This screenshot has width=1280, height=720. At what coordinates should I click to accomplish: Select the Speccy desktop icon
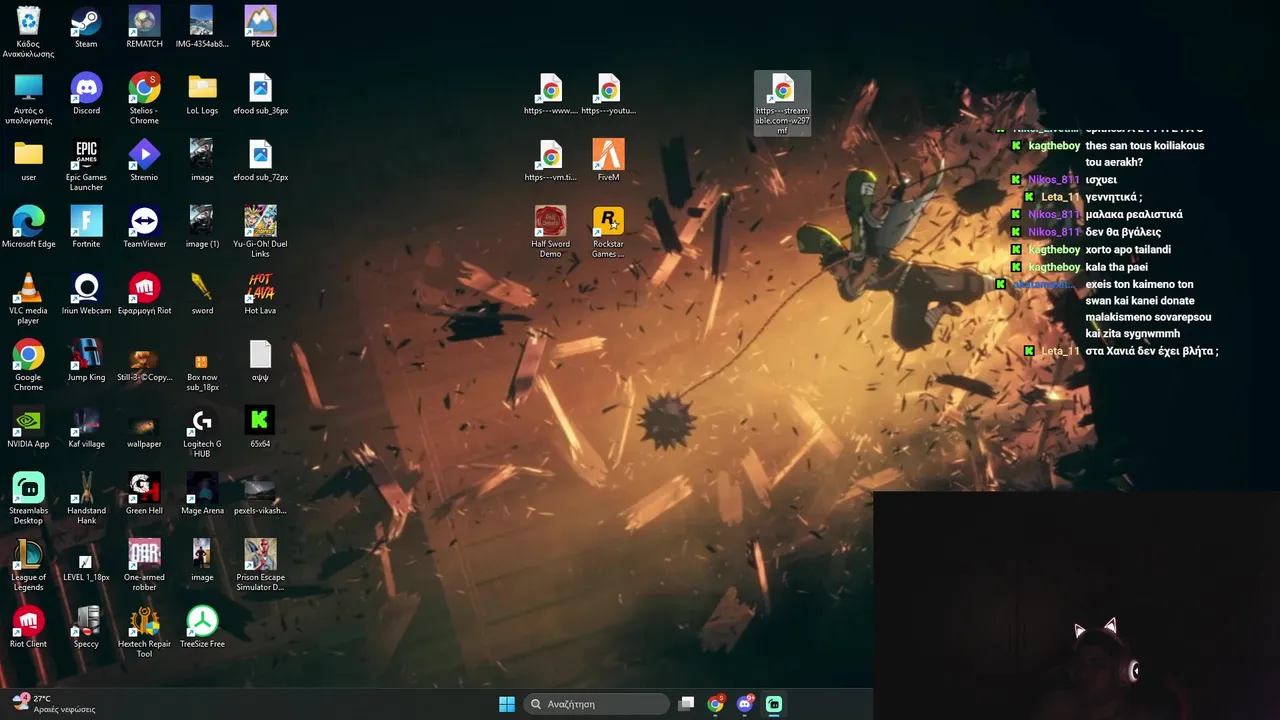click(86, 628)
